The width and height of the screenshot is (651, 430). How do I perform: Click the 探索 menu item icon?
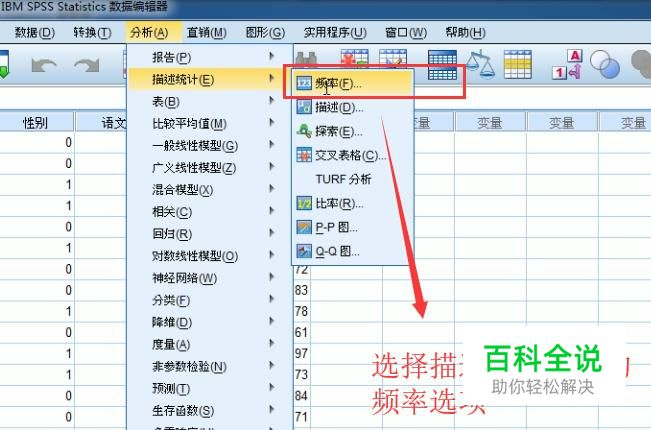(x=304, y=131)
